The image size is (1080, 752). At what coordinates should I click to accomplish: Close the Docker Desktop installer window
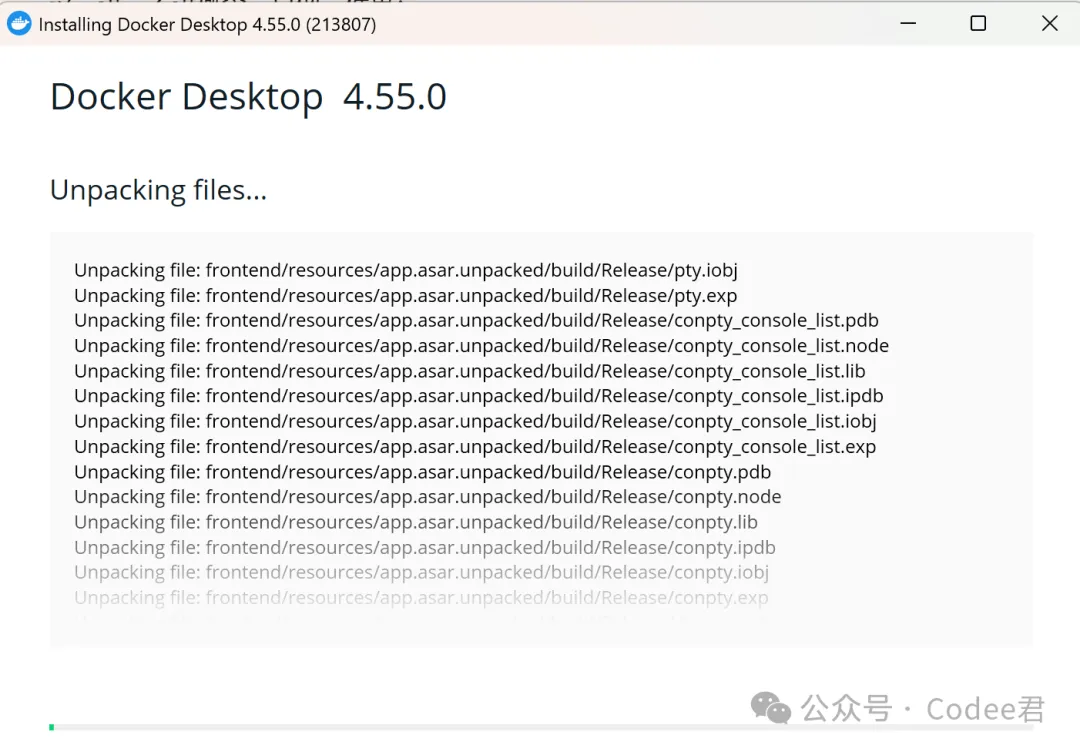click(x=1050, y=23)
